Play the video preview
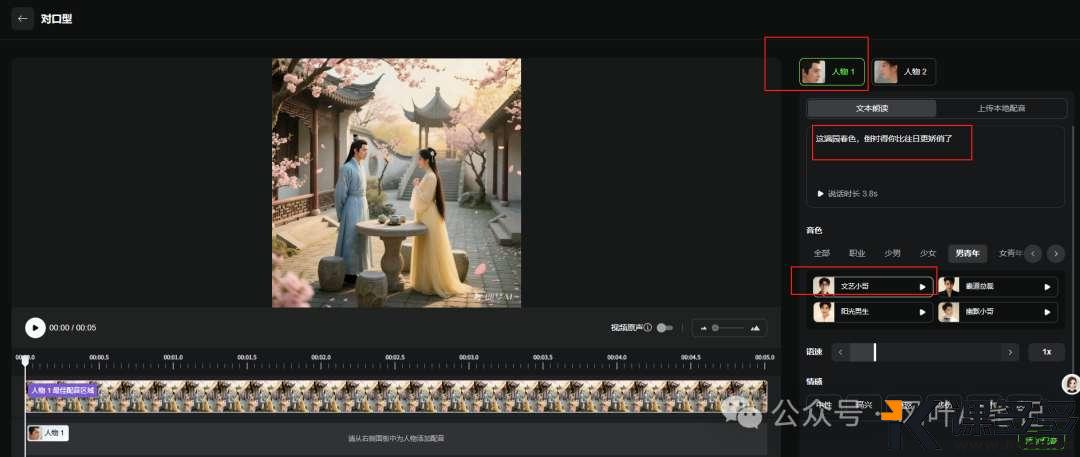This screenshot has height=457, width=1080. pos(35,327)
